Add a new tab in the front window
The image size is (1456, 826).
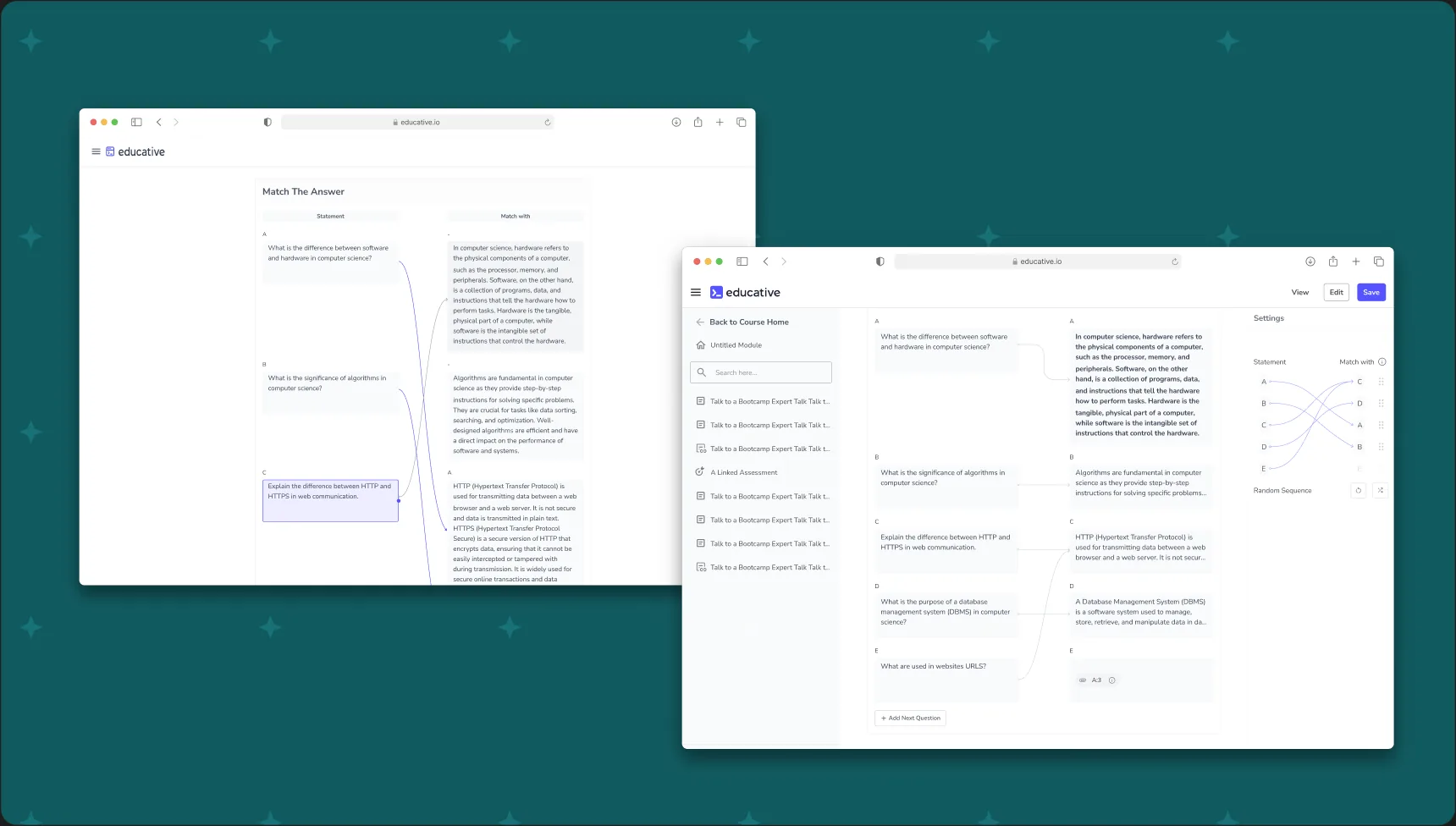coord(1356,262)
